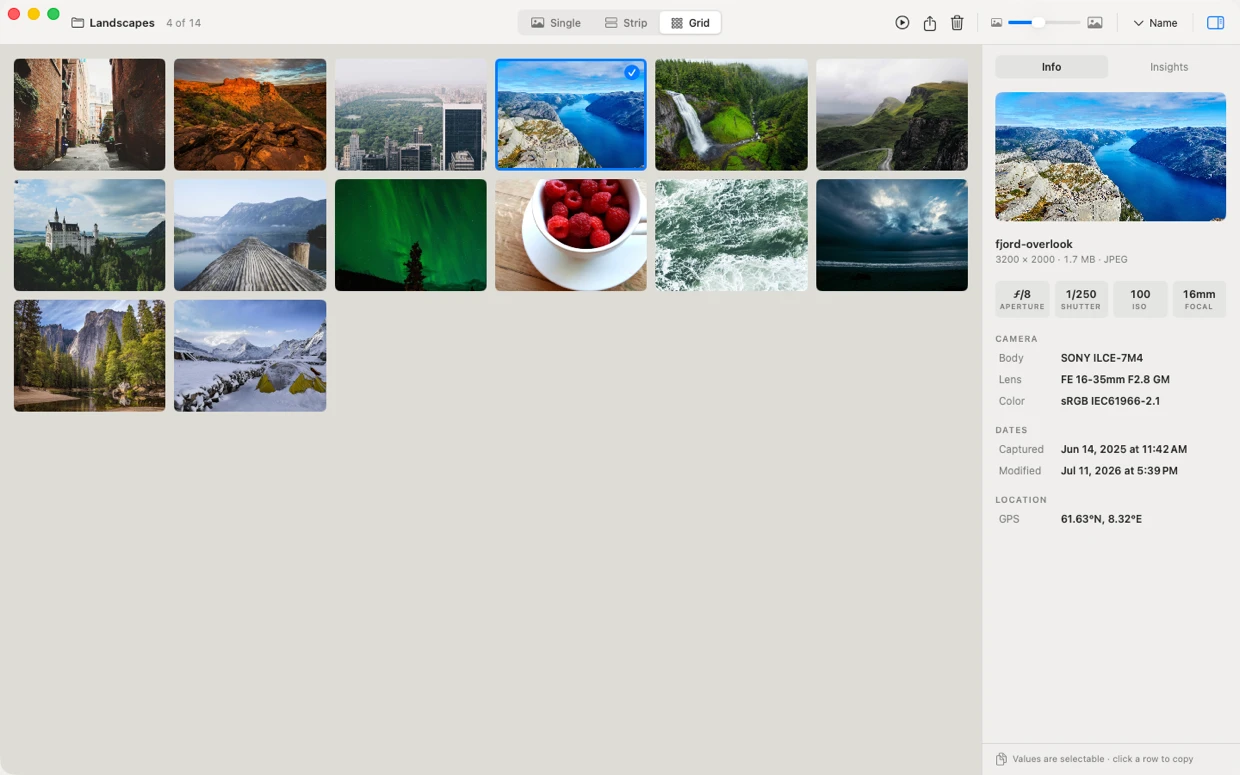Adjust the thumbnail size slider
The image size is (1240, 775).
[x=1044, y=23]
